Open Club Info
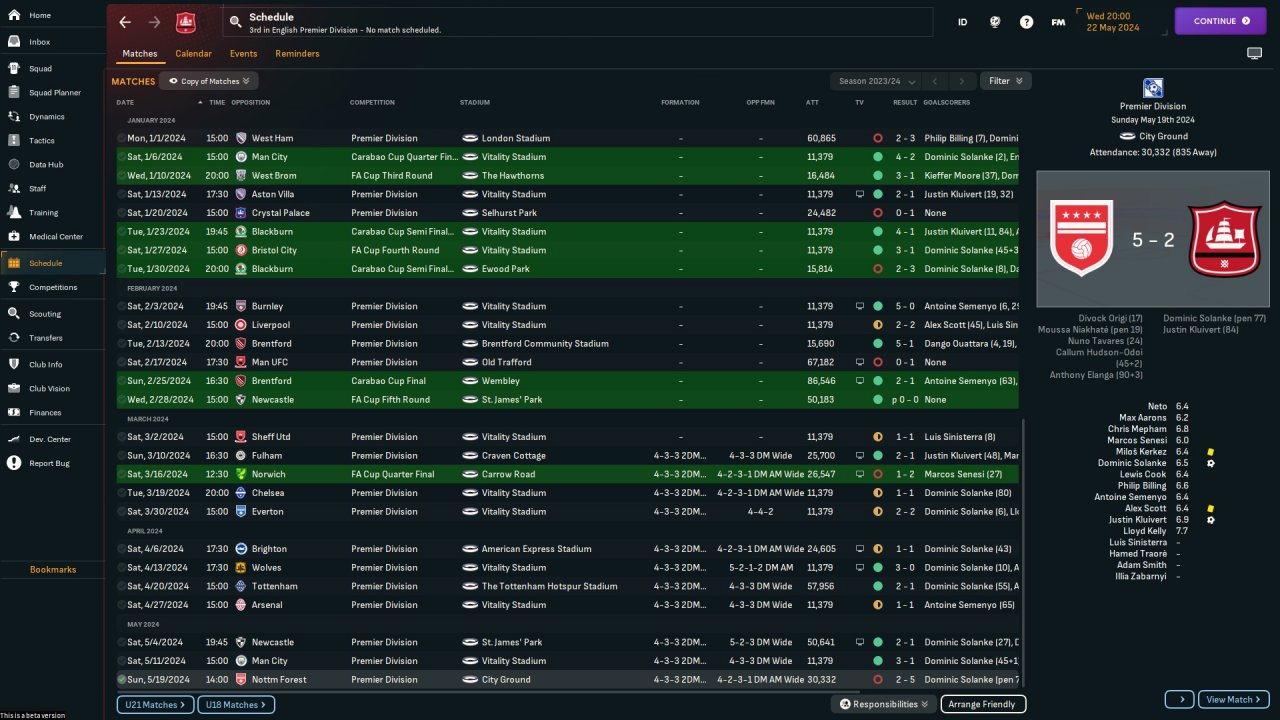The height and width of the screenshot is (720, 1280). click(52, 364)
